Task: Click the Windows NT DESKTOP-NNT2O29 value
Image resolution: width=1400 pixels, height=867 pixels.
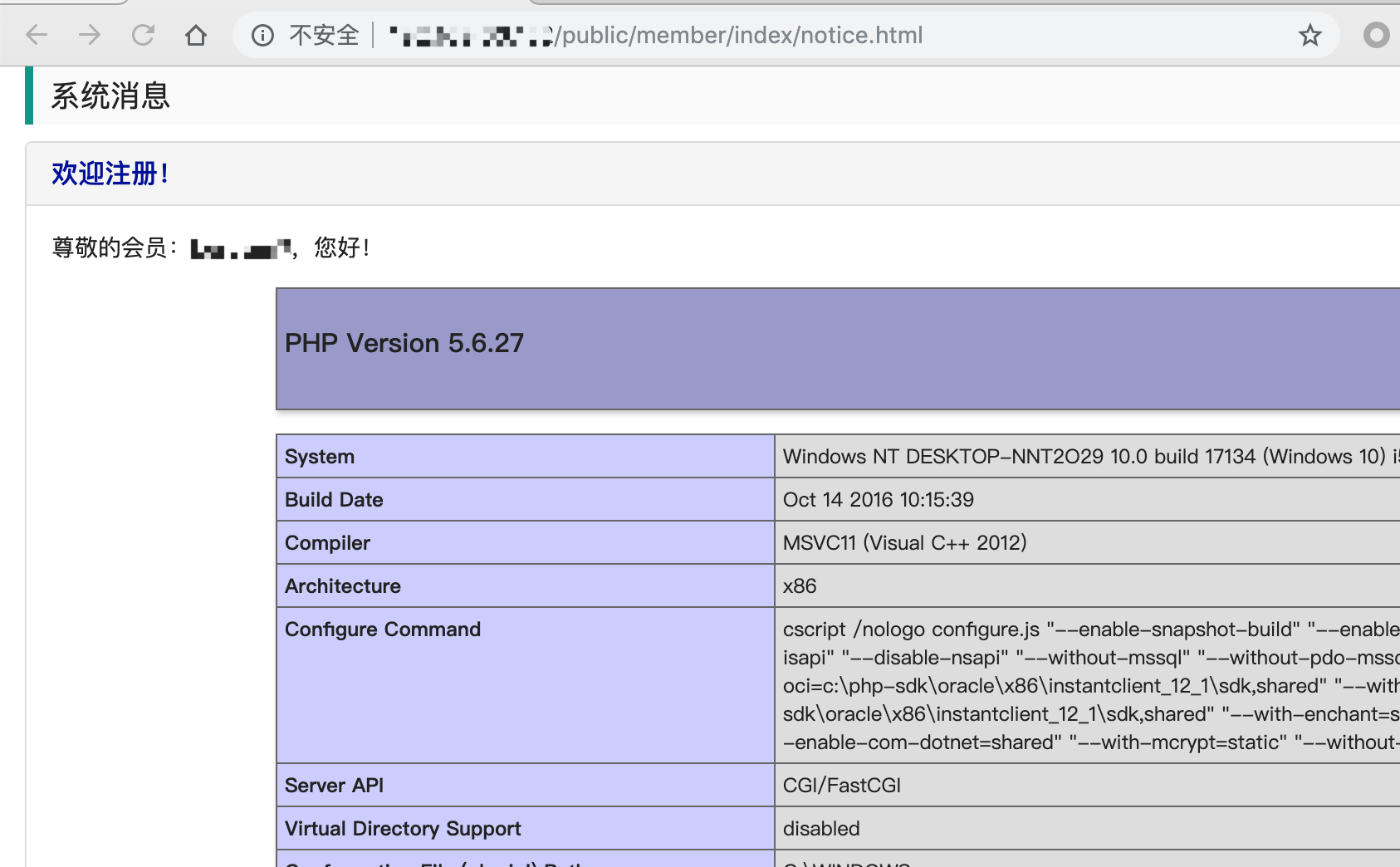Action: (1087, 456)
